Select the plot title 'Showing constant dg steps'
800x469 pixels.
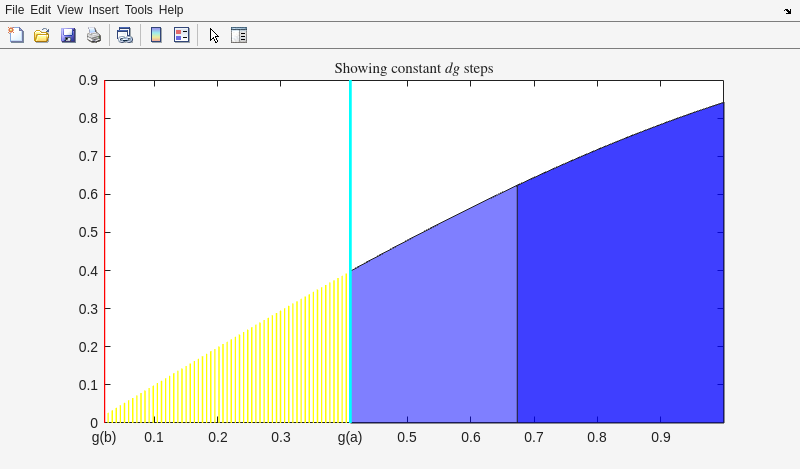click(413, 69)
